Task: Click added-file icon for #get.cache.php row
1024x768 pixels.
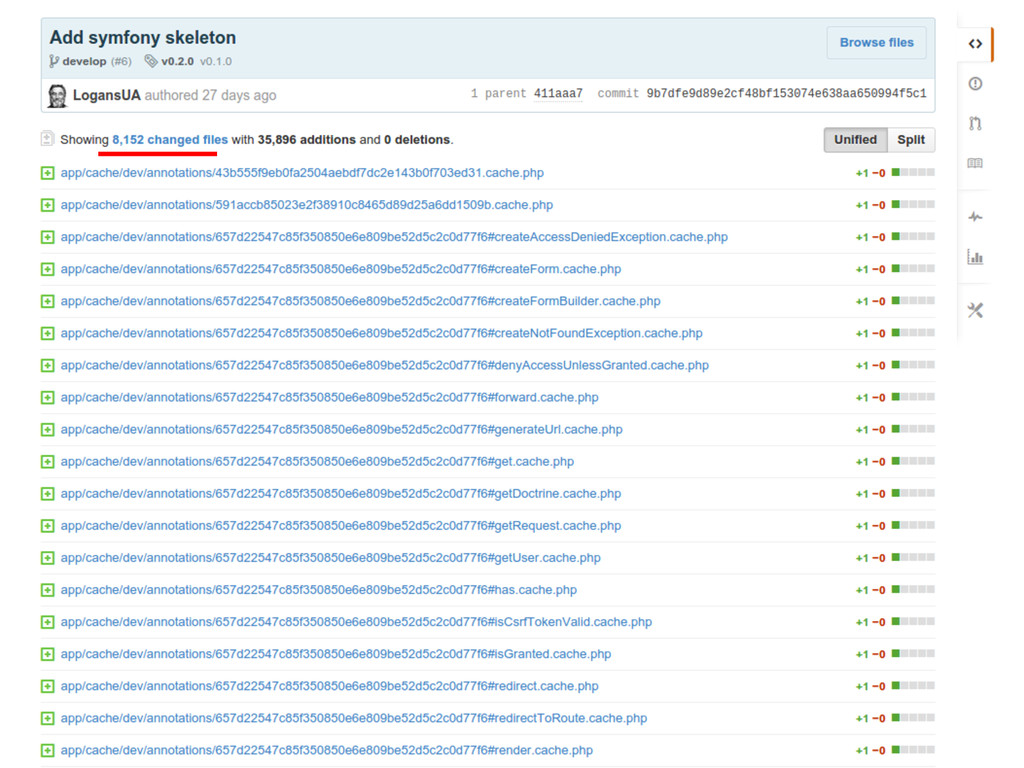Action: (x=48, y=462)
